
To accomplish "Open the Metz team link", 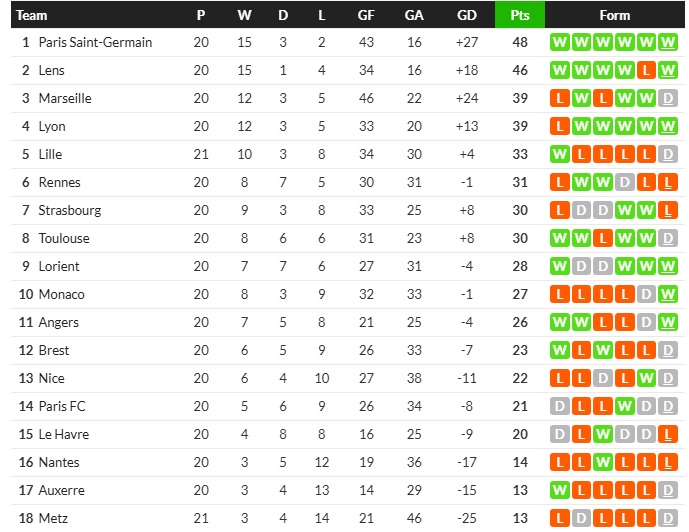I will tap(54, 518).
